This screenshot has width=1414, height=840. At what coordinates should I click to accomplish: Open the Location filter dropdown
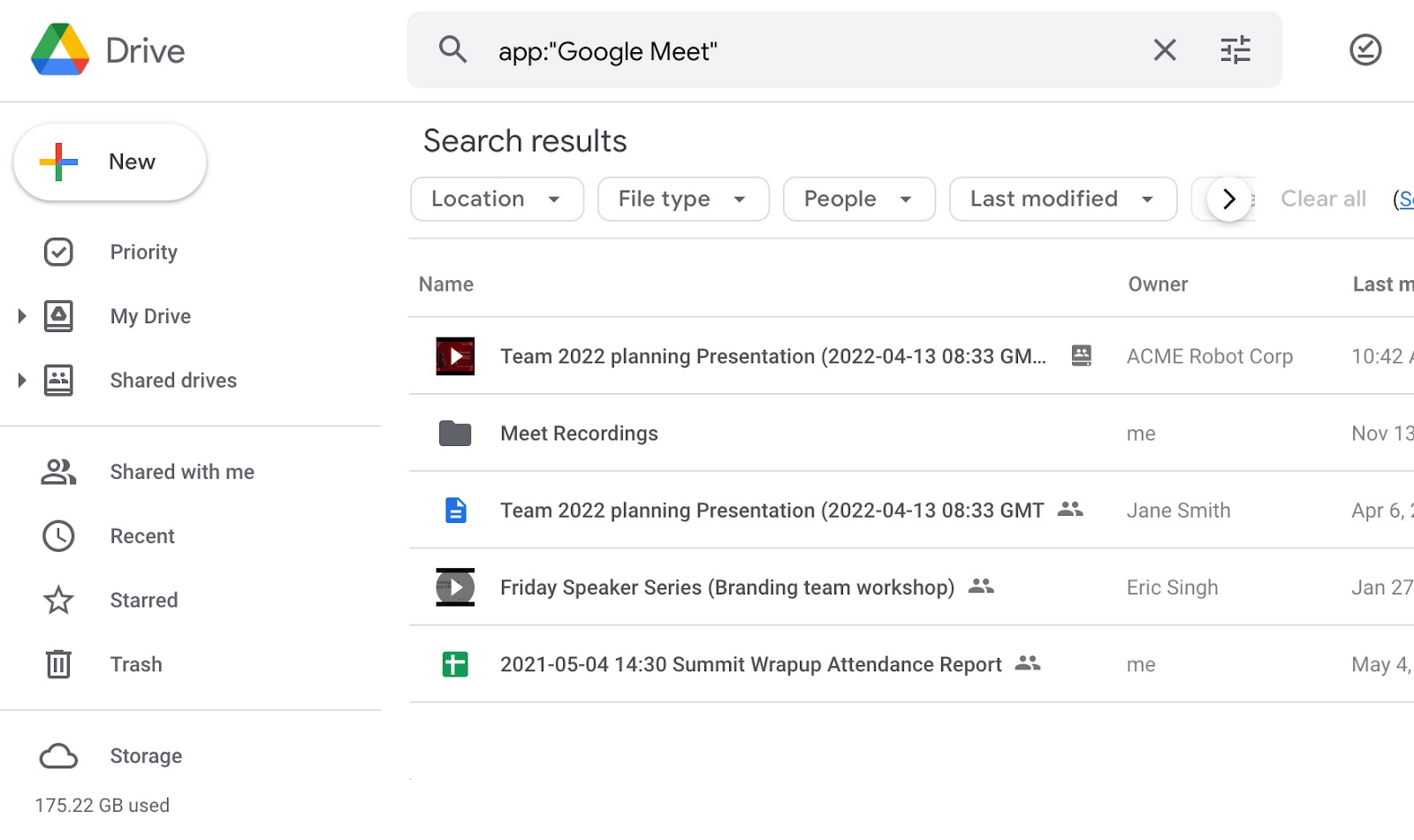tap(497, 199)
